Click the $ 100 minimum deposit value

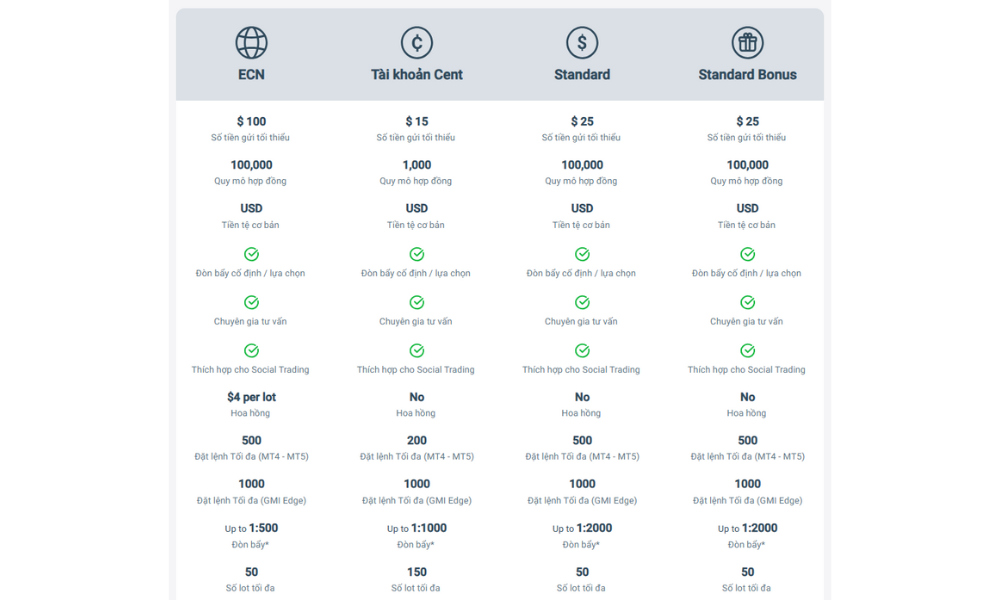click(251, 122)
